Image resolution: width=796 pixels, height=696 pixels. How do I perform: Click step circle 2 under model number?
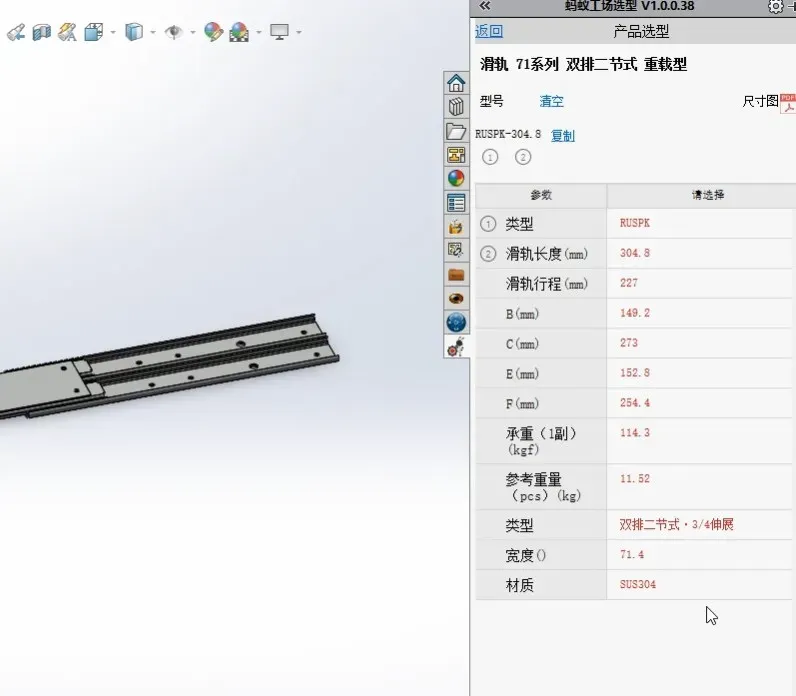coord(523,157)
